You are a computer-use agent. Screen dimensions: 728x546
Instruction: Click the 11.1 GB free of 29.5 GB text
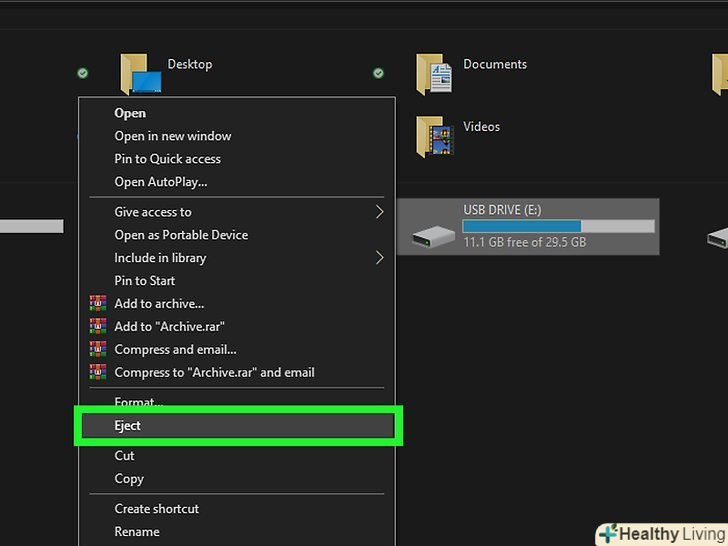pos(525,242)
